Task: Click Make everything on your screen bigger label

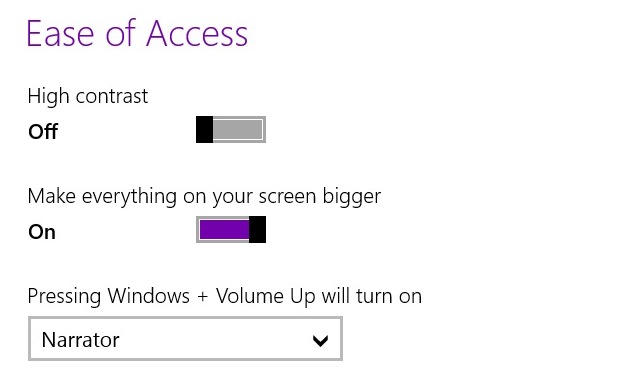Action: coord(204,196)
